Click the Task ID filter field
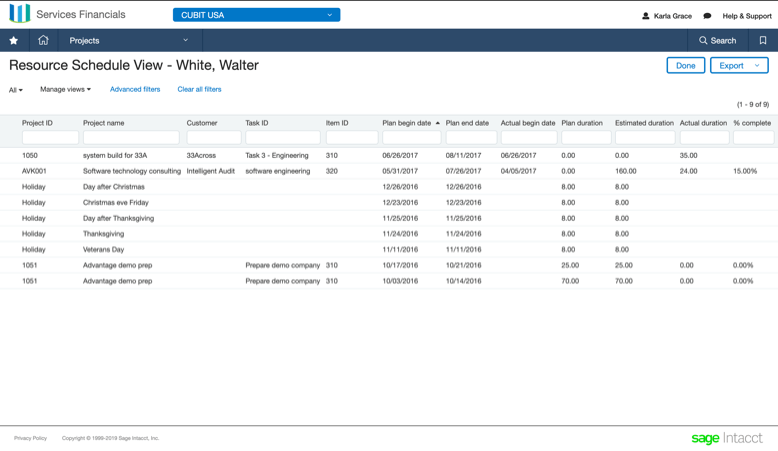 (x=283, y=137)
